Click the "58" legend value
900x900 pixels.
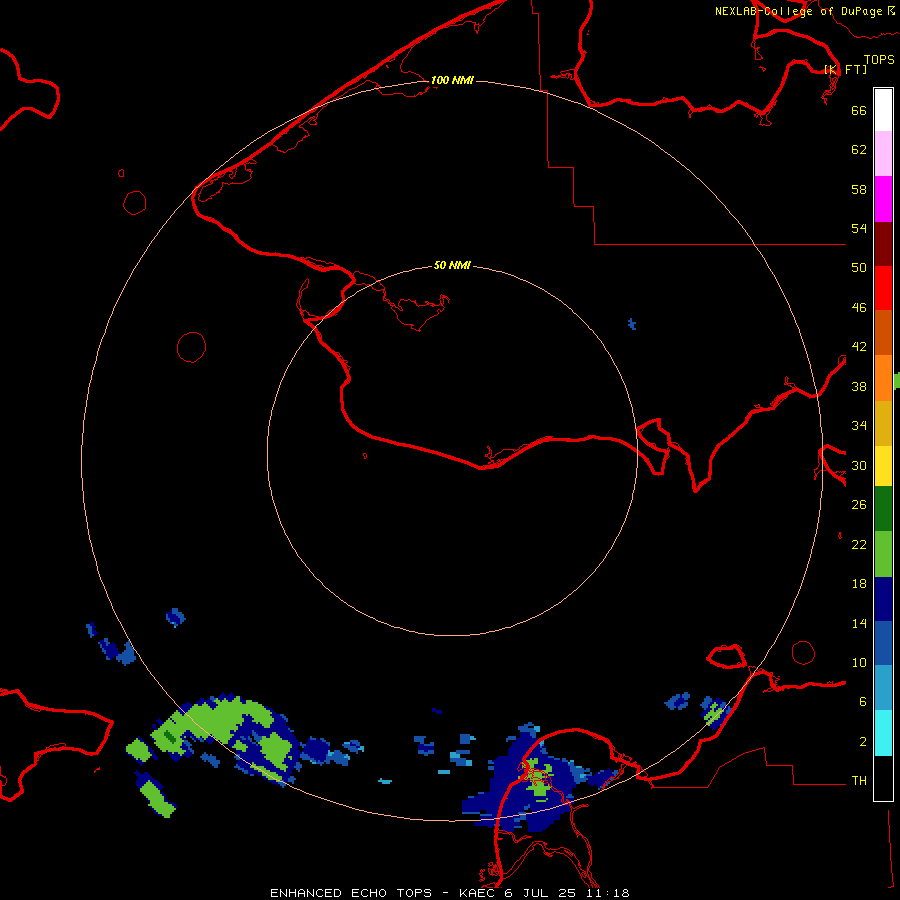coord(859,189)
